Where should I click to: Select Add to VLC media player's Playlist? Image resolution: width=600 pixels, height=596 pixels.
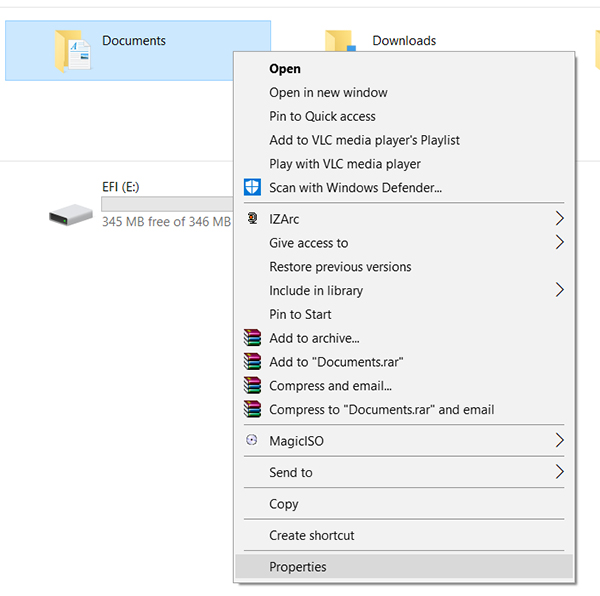tap(364, 140)
